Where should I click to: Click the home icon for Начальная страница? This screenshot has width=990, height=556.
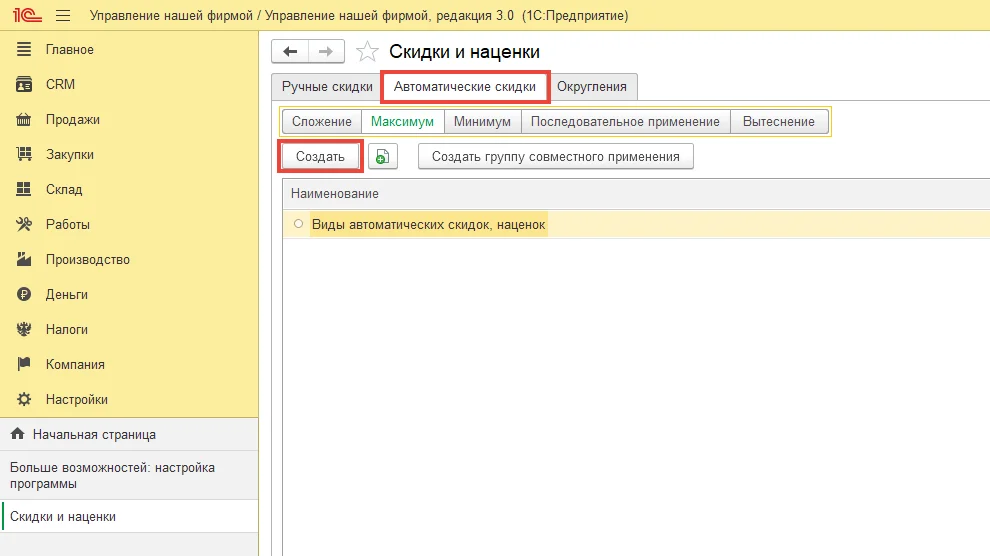[x=18, y=434]
